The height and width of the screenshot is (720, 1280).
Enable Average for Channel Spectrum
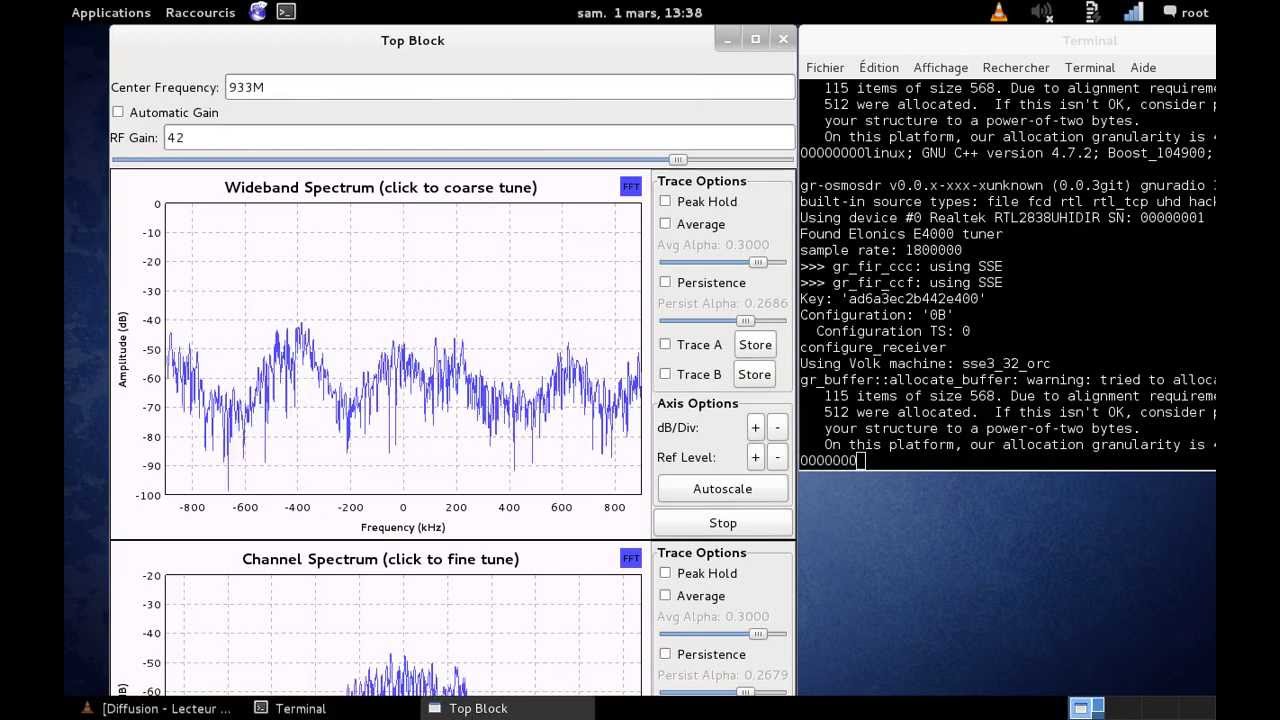pos(665,596)
